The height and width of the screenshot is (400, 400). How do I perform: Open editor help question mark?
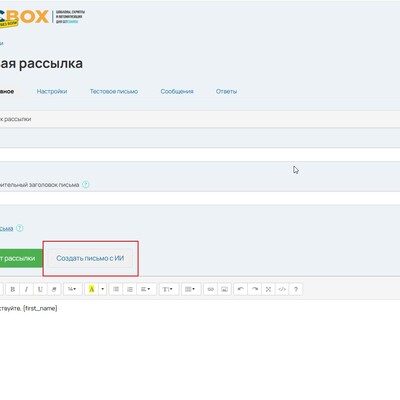coord(296,289)
